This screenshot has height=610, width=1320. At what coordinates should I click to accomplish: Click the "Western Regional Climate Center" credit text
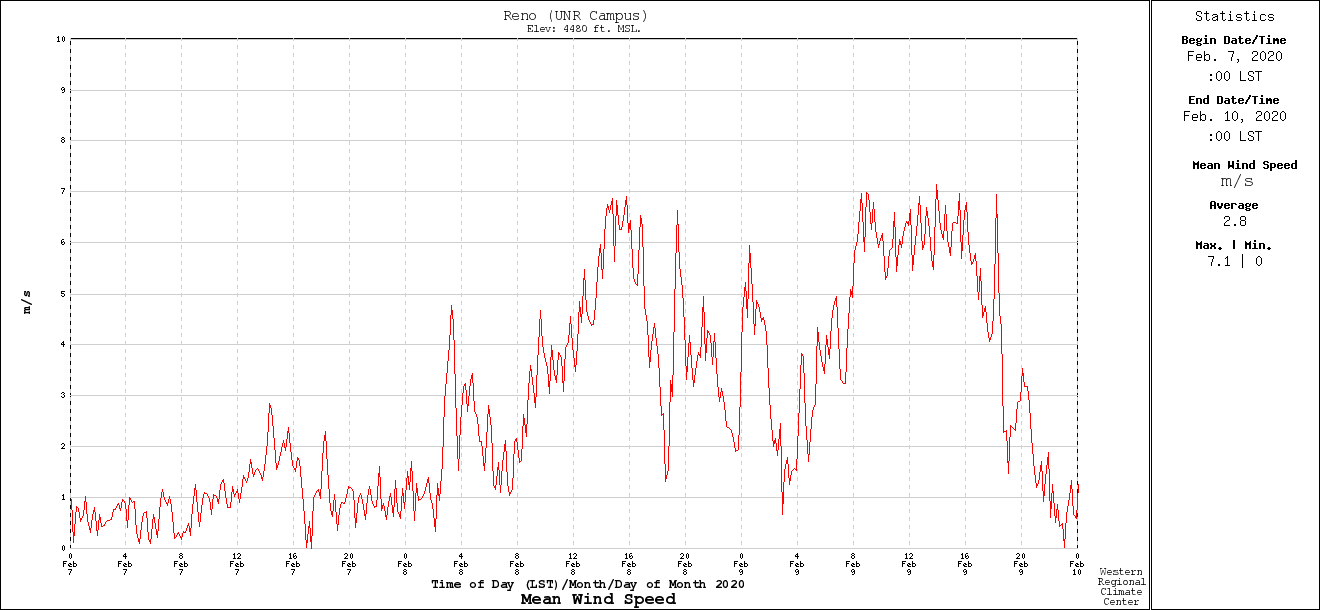pyautogui.click(x=1121, y=587)
